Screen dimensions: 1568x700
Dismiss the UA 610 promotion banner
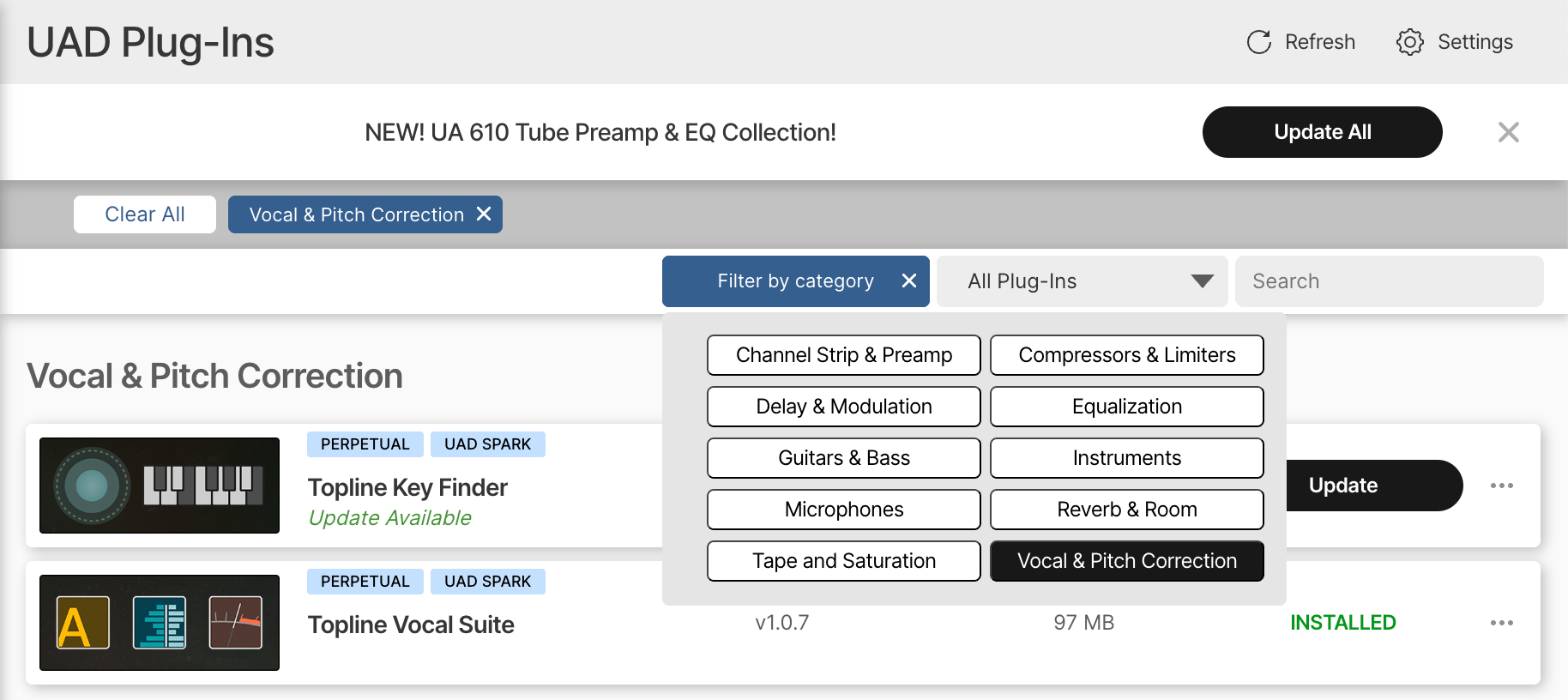click(x=1508, y=132)
